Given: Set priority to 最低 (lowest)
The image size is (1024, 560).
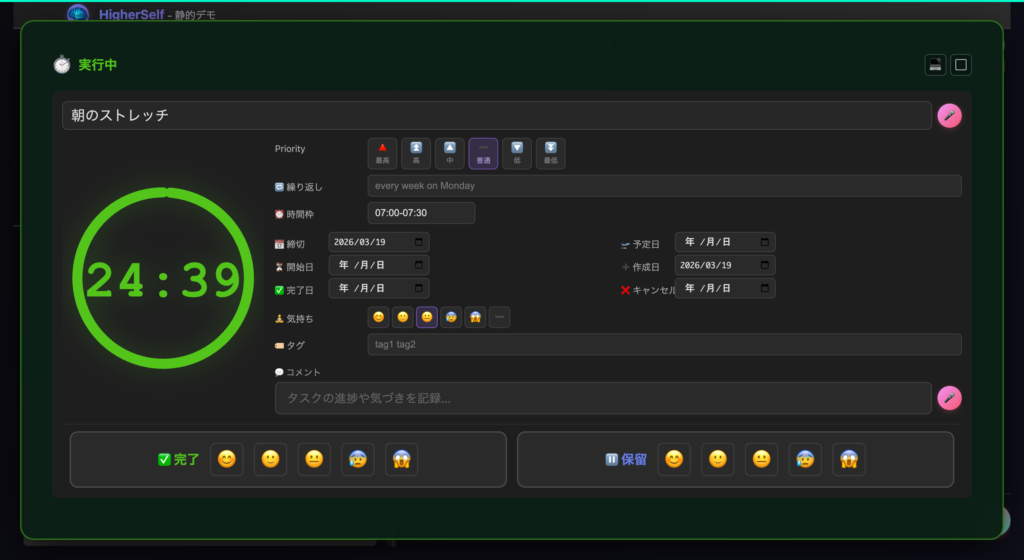Looking at the screenshot, I should (x=550, y=153).
